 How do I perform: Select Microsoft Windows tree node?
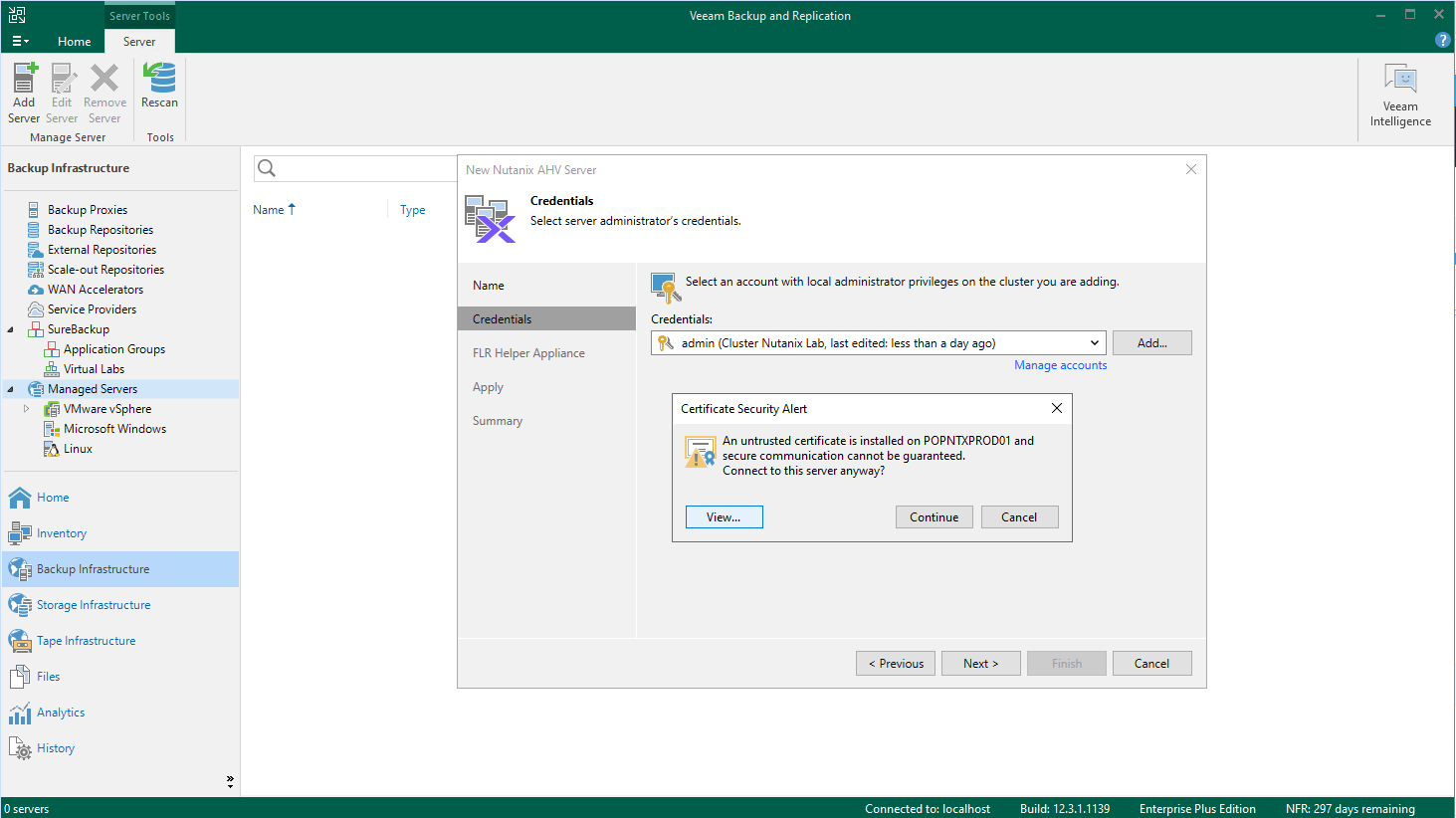[114, 429]
